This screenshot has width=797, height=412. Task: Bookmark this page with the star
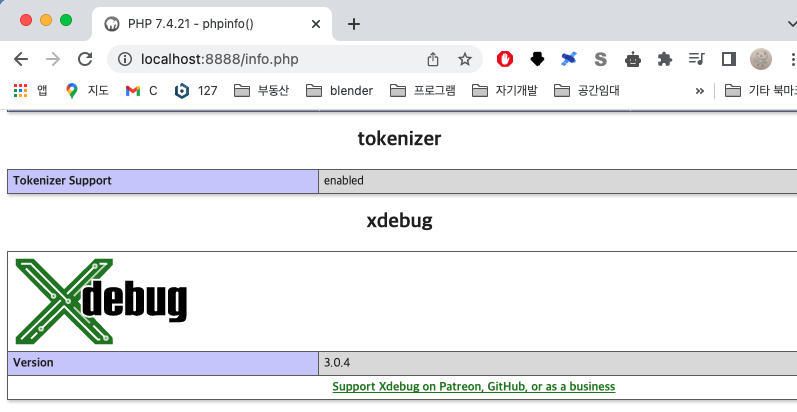(465, 59)
